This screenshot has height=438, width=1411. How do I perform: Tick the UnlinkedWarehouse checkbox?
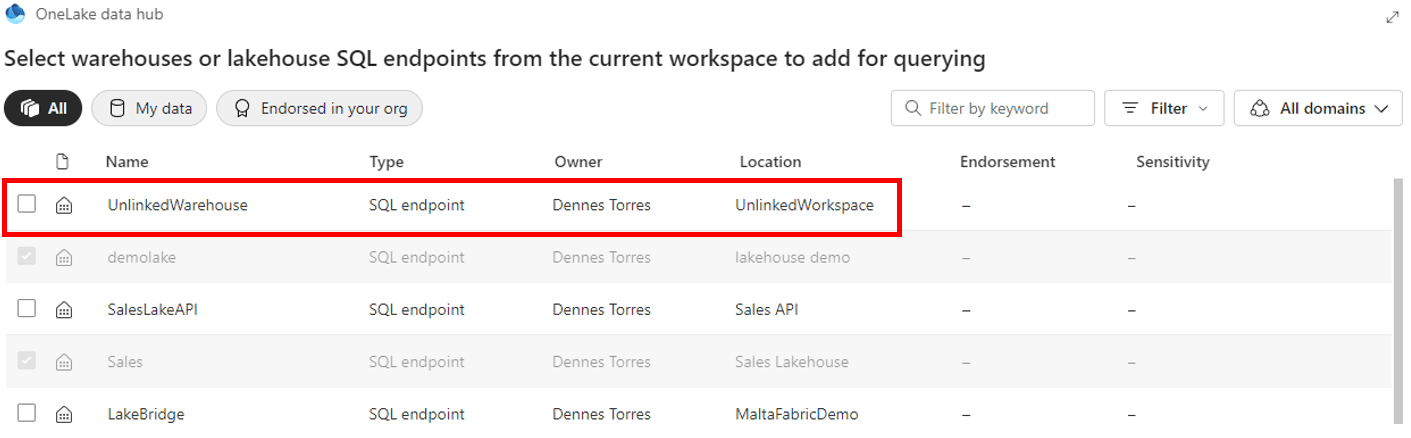coord(27,204)
